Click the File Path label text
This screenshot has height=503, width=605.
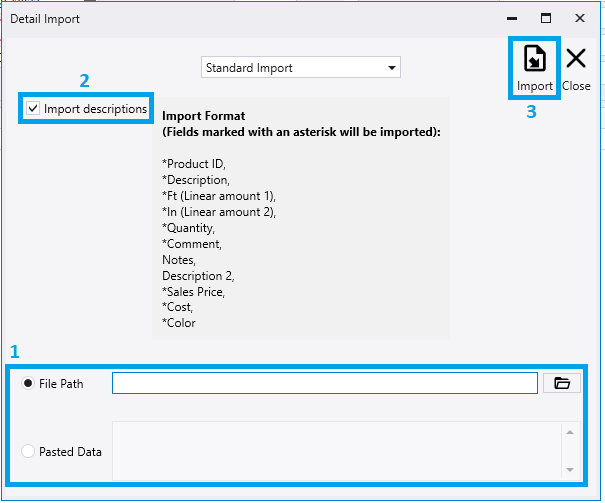[x=61, y=384]
